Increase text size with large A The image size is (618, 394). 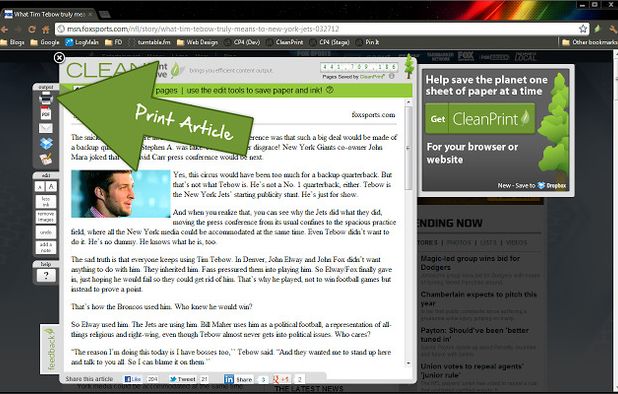point(51,186)
